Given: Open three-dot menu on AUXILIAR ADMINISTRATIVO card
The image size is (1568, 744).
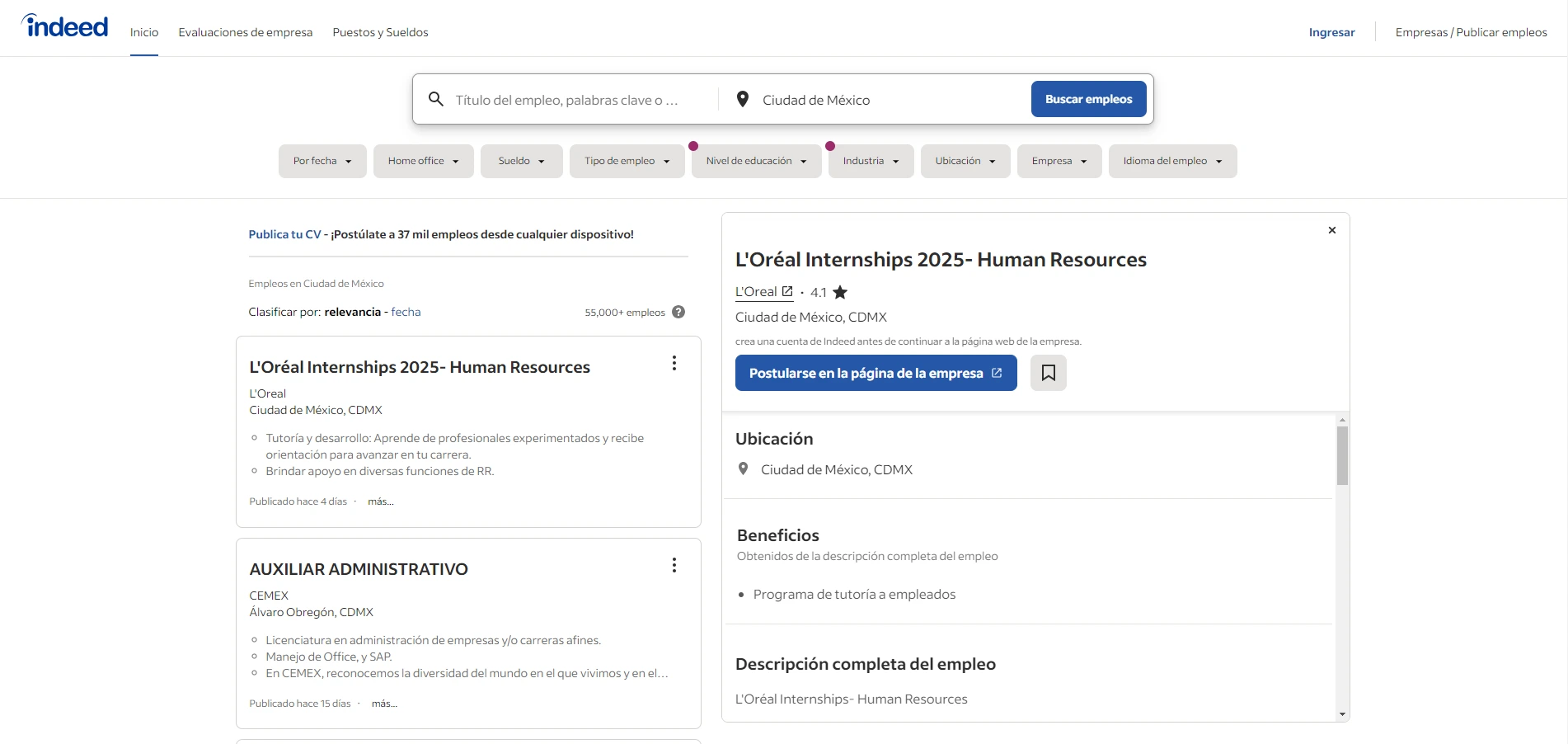Looking at the screenshot, I should pyautogui.click(x=674, y=565).
